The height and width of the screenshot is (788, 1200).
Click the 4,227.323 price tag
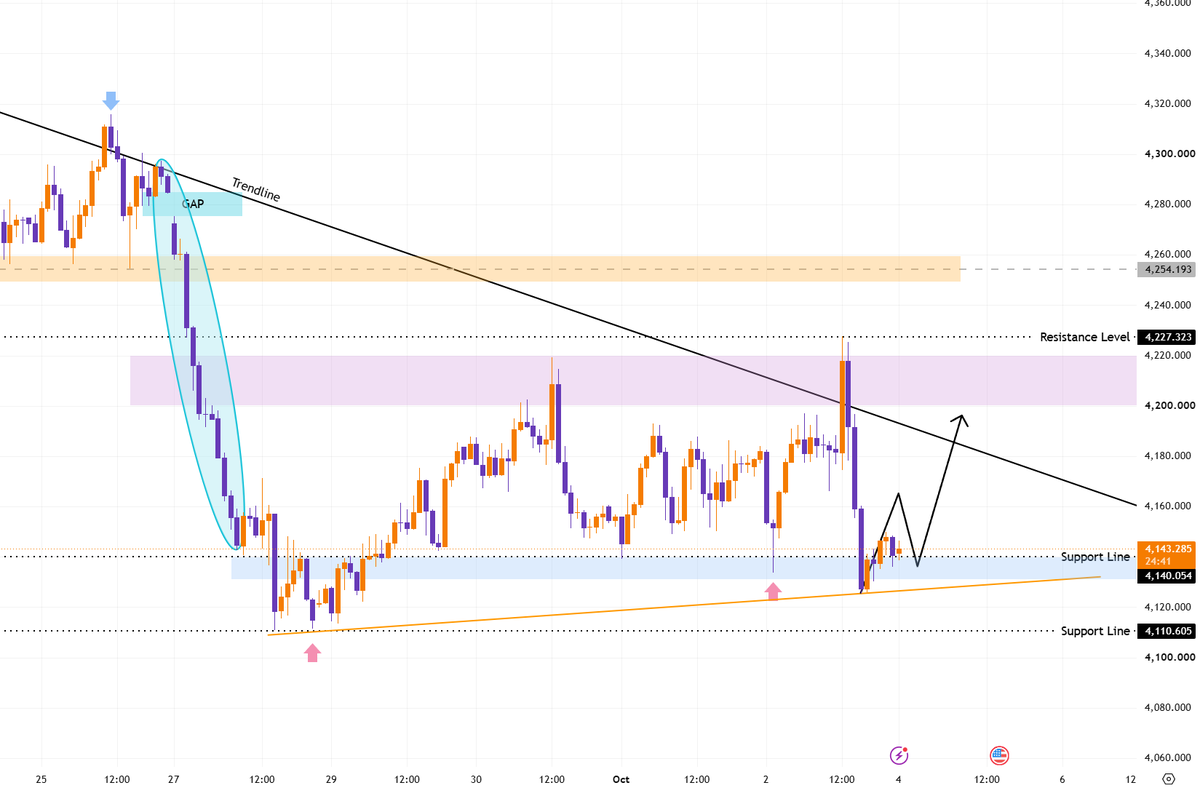click(x=1165, y=337)
